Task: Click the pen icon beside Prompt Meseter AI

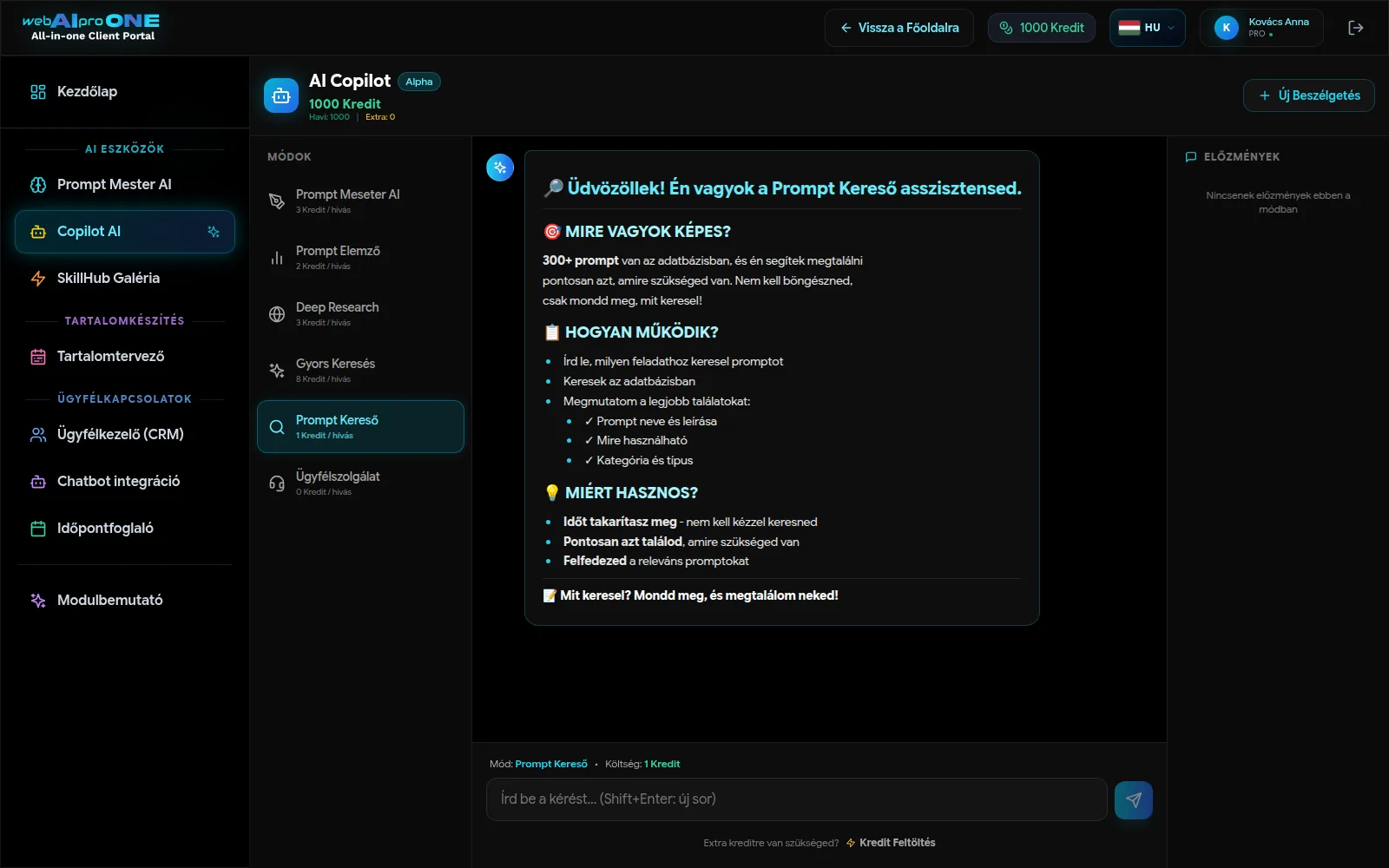Action: coord(277,201)
